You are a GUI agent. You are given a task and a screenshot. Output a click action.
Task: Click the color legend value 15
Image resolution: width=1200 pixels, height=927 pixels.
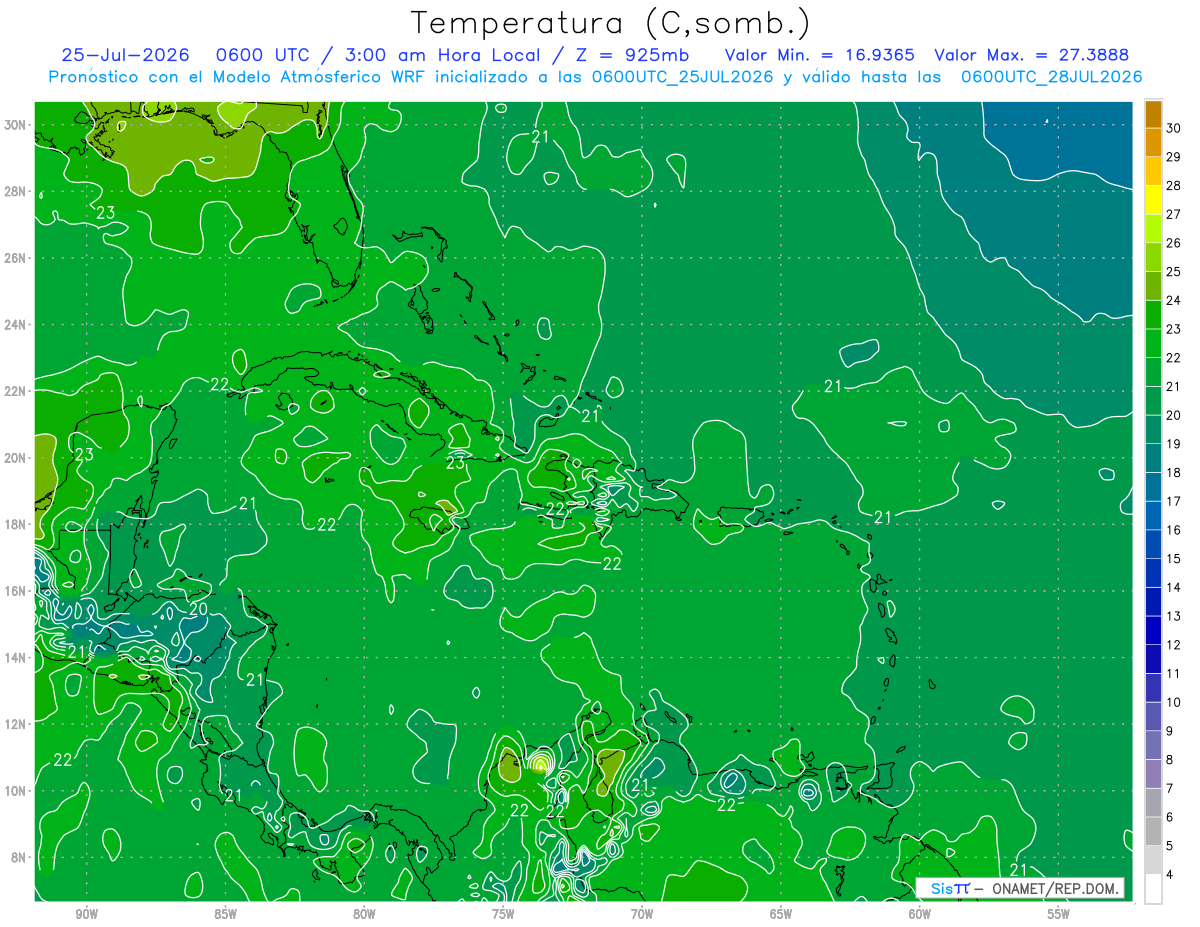click(x=1174, y=558)
